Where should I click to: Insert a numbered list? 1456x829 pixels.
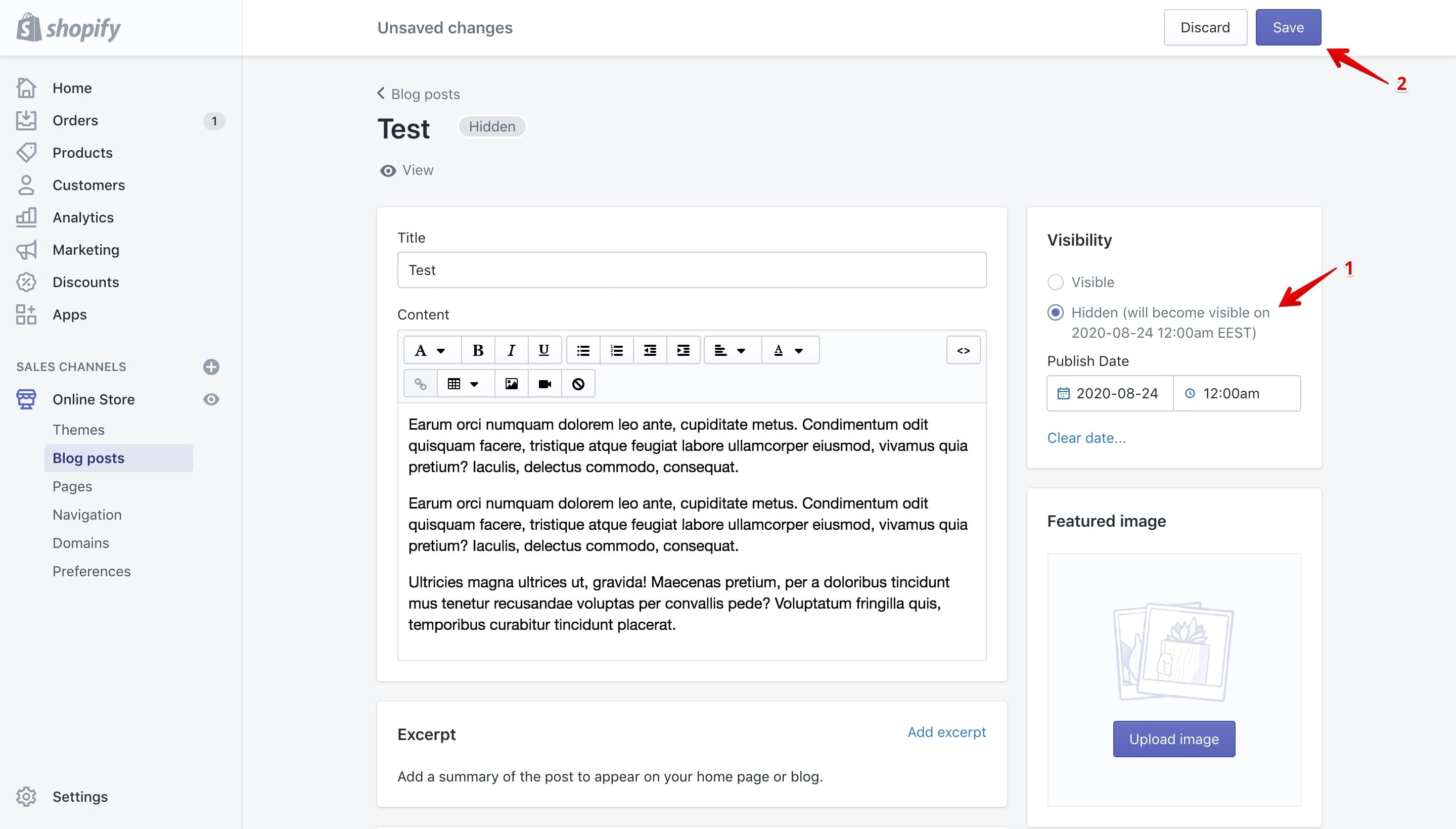[x=616, y=350]
